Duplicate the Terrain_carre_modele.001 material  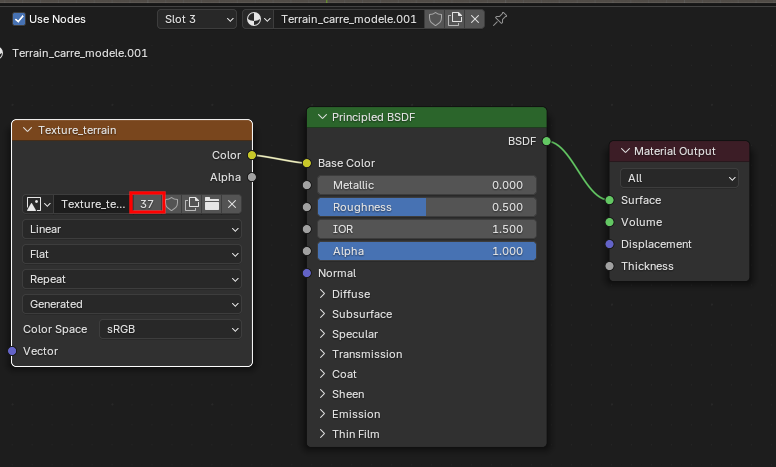pyautogui.click(x=455, y=19)
